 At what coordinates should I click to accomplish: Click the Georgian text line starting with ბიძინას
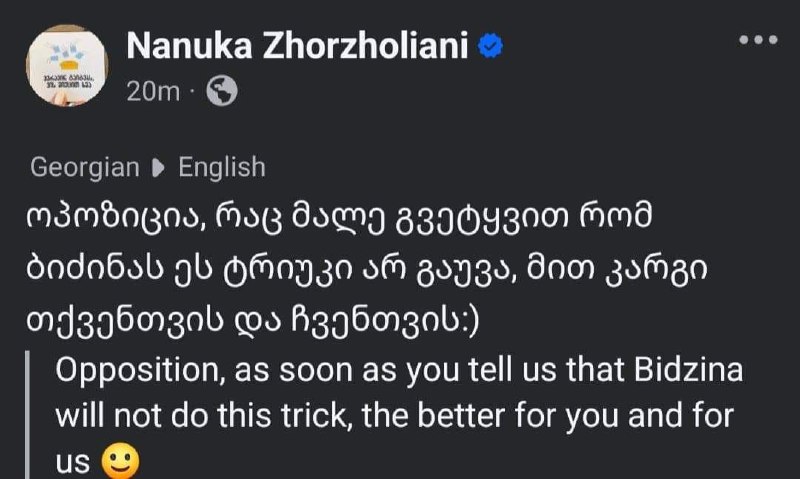[366, 270]
